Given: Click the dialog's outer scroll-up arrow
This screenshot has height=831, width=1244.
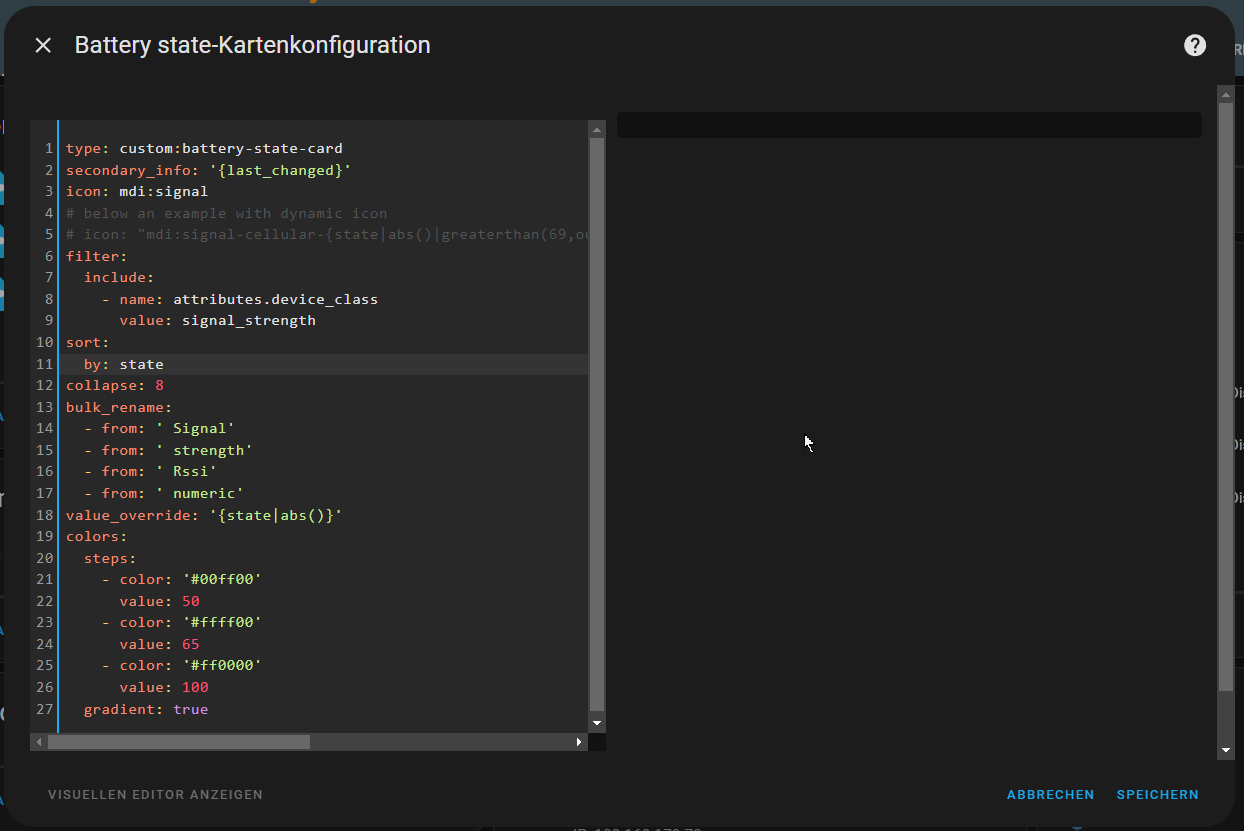Looking at the screenshot, I should (x=1225, y=93).
